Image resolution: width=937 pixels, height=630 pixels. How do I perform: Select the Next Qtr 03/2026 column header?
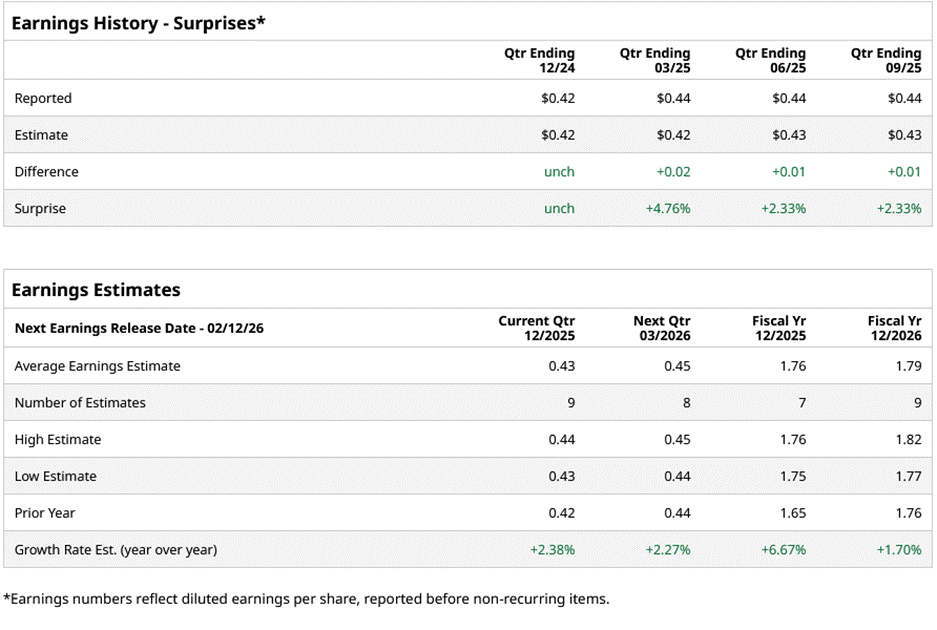coord(661,328)
